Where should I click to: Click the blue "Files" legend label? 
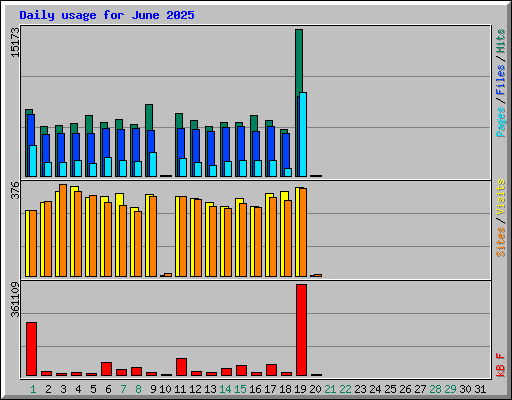click(500, 80)
